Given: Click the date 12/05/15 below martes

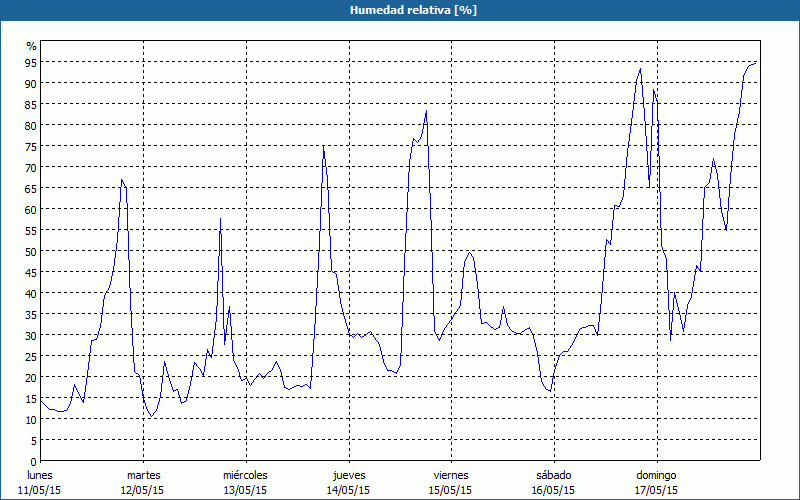Looking at the screenshot, I should (x=143, y=490).
